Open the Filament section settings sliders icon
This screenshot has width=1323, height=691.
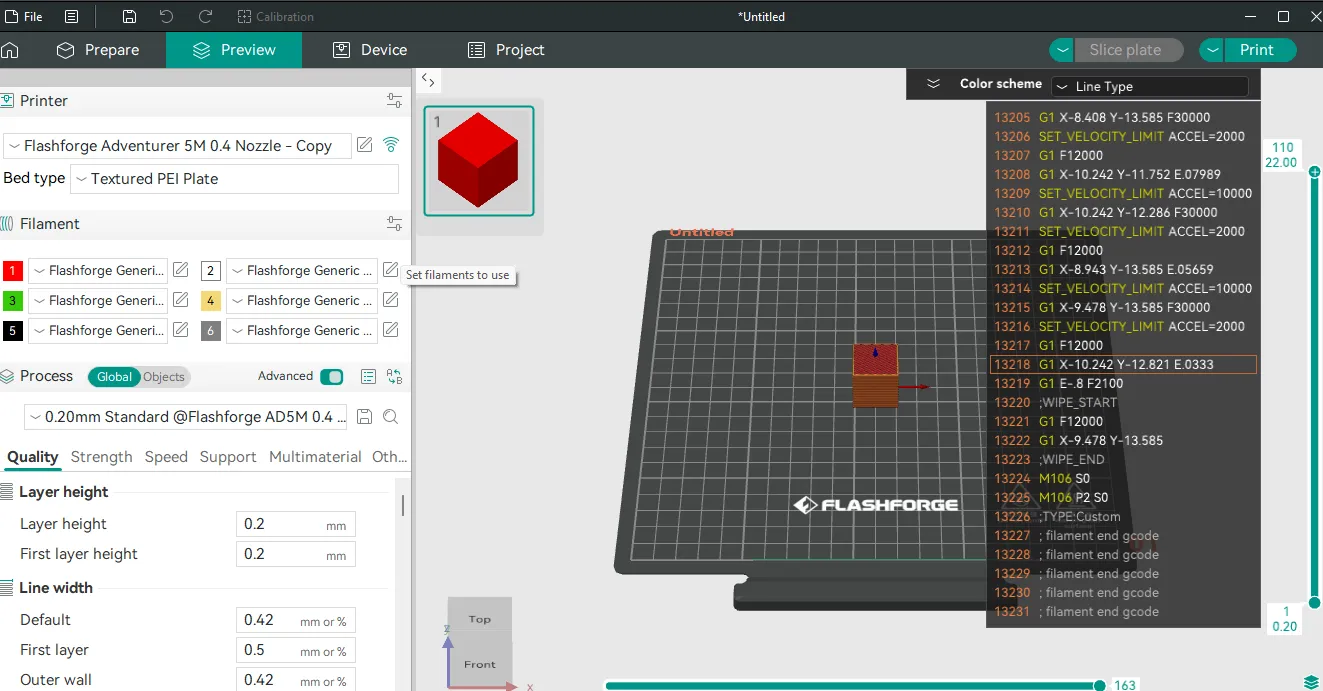coord(395,224)
